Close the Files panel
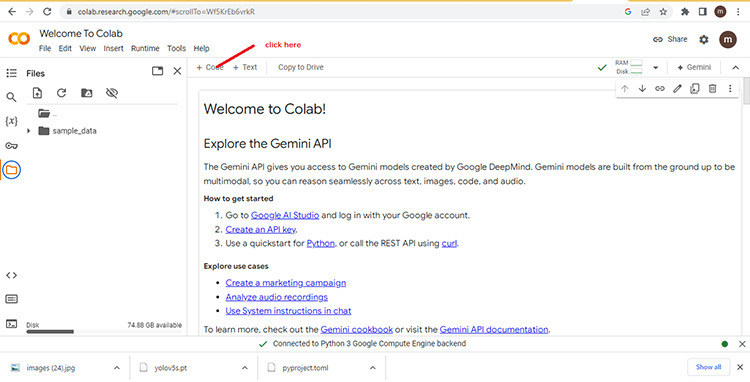Screen dimensions: 750x382 click(x=177, y=71)
